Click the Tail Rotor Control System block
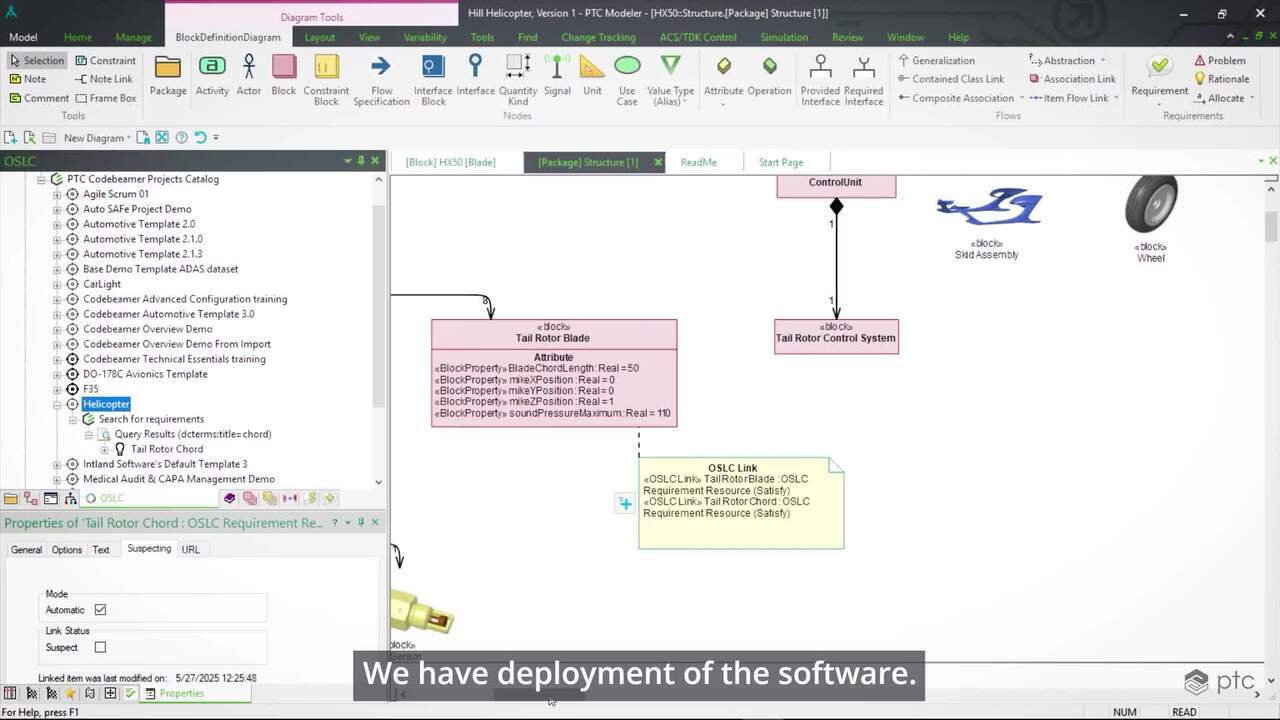 [x=836, y=338]
